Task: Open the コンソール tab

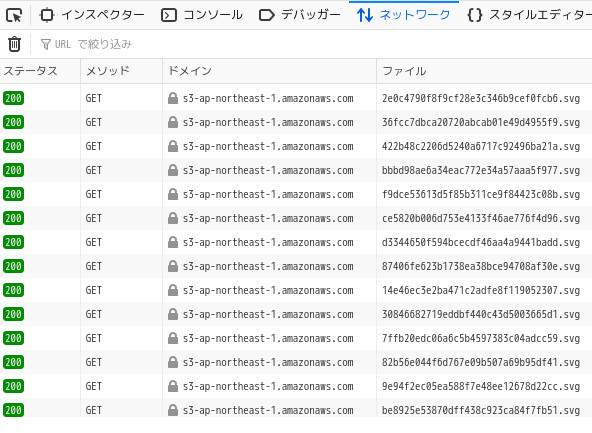Action: tap(202, 15)
